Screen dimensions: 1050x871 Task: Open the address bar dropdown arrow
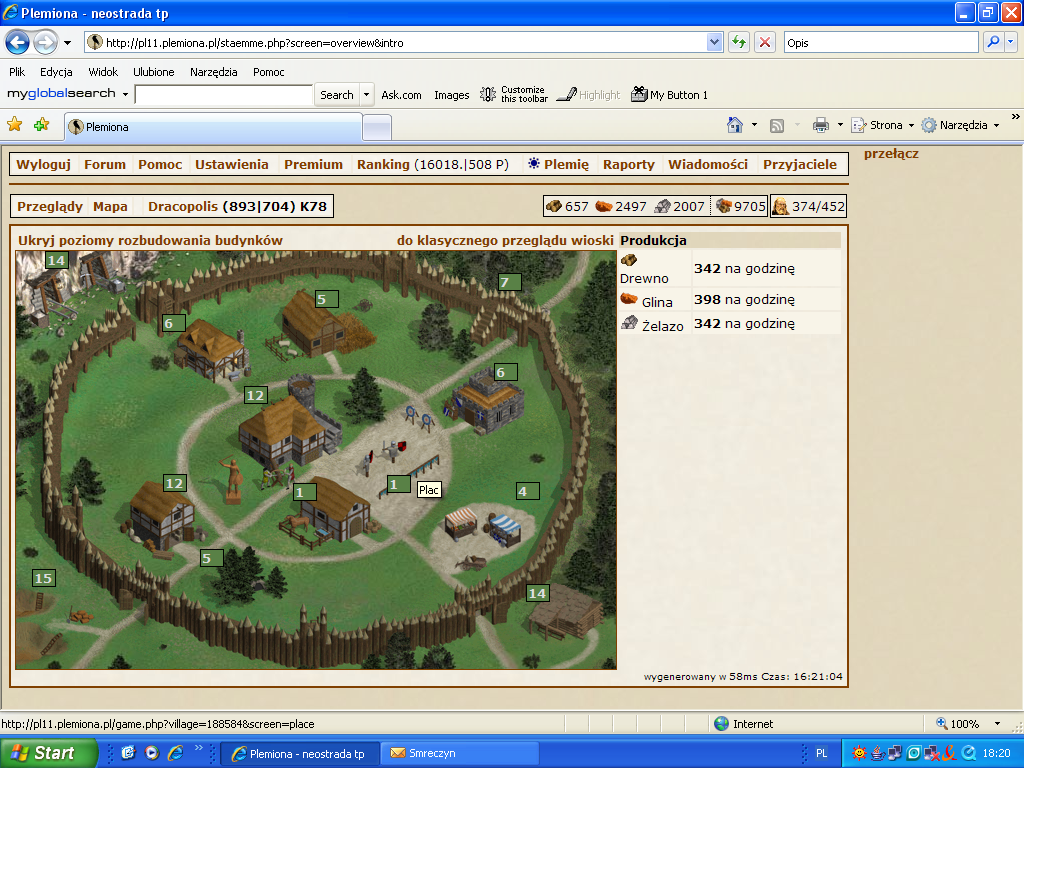click(714, 42)
